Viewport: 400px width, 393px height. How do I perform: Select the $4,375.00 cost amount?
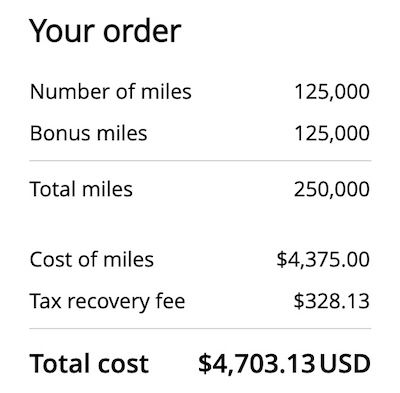click(x=323, y=260)
